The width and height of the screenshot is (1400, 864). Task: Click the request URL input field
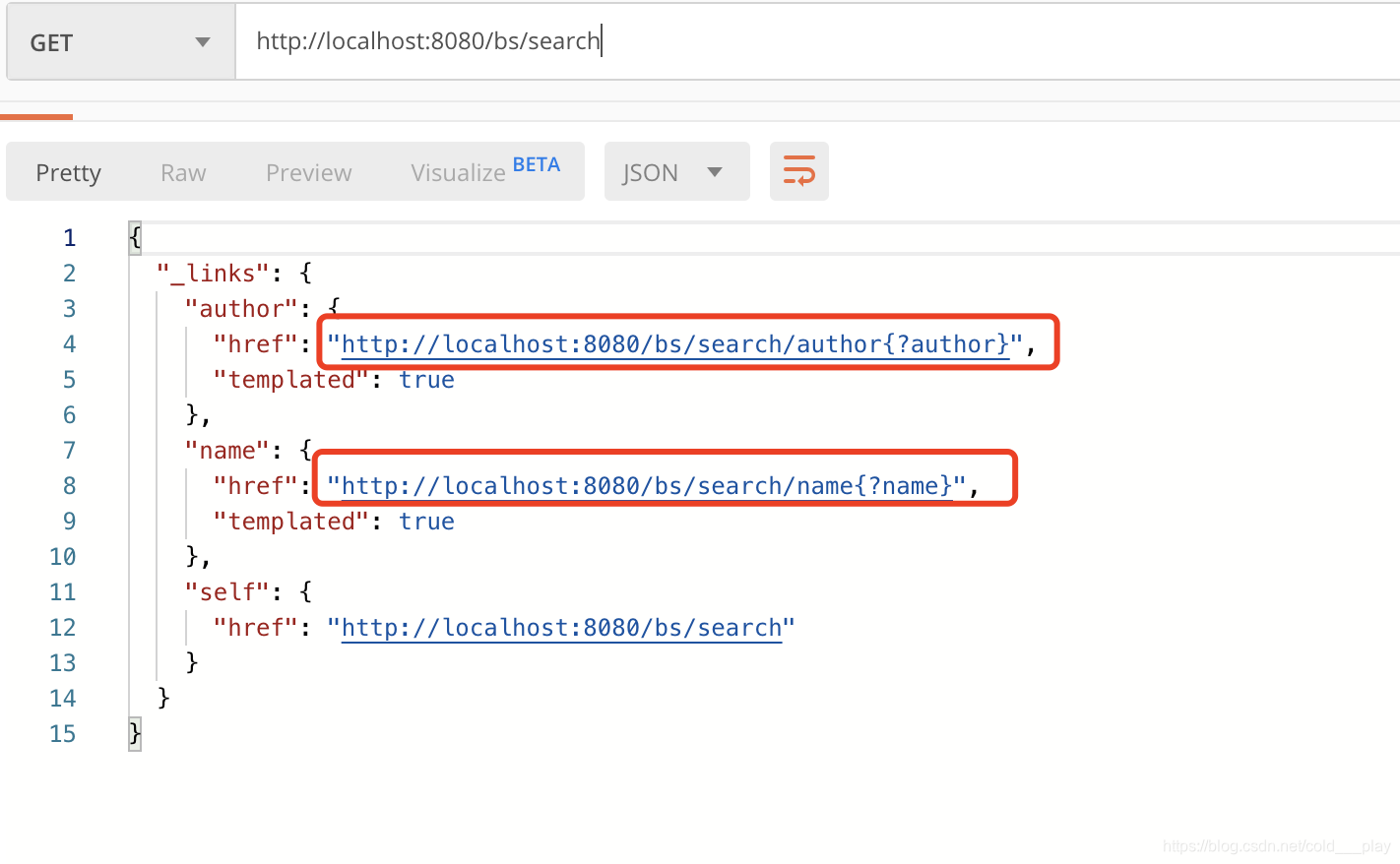coord(817,41)
